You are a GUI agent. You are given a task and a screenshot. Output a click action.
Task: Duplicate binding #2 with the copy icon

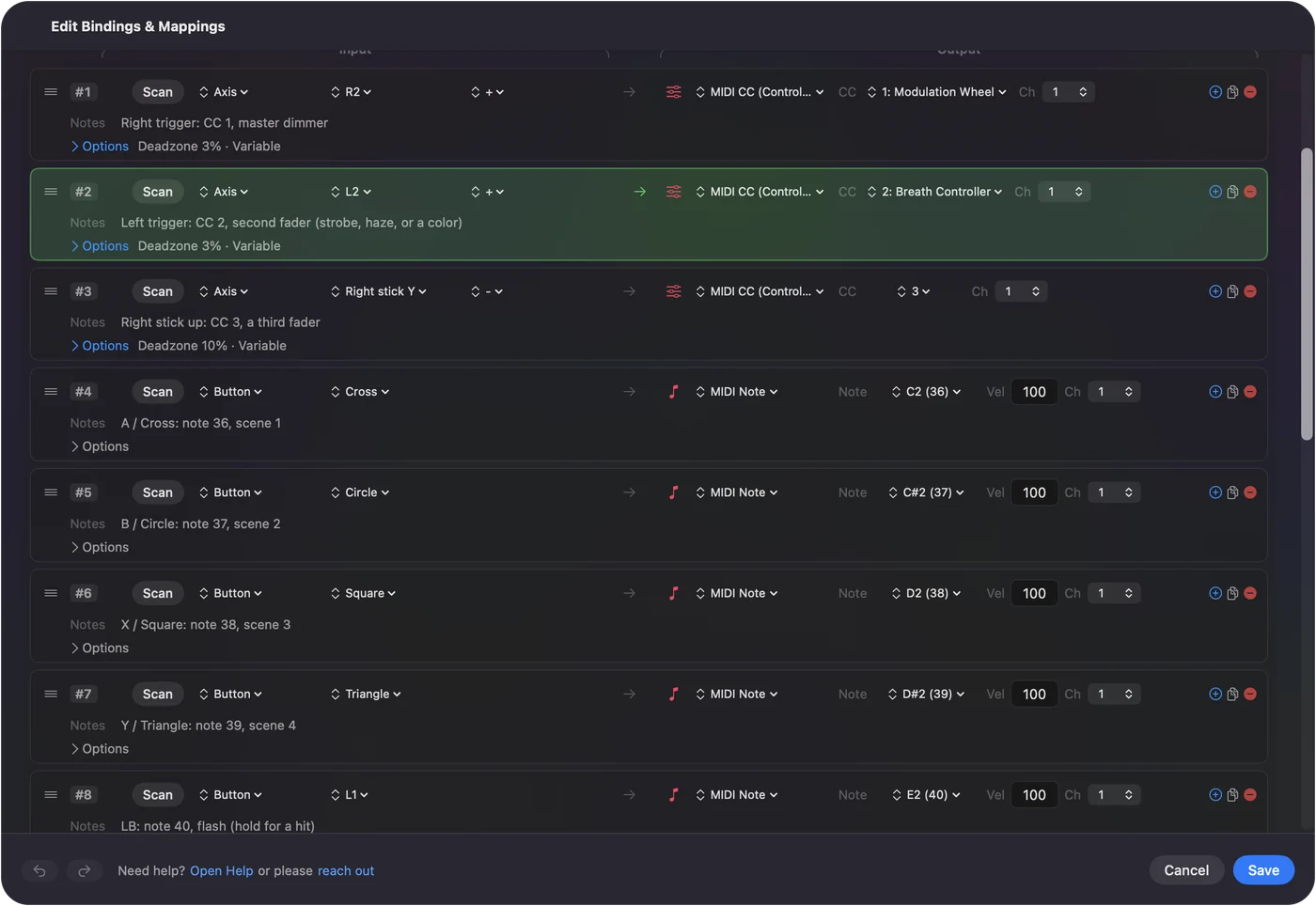[x=1232, y=192]
